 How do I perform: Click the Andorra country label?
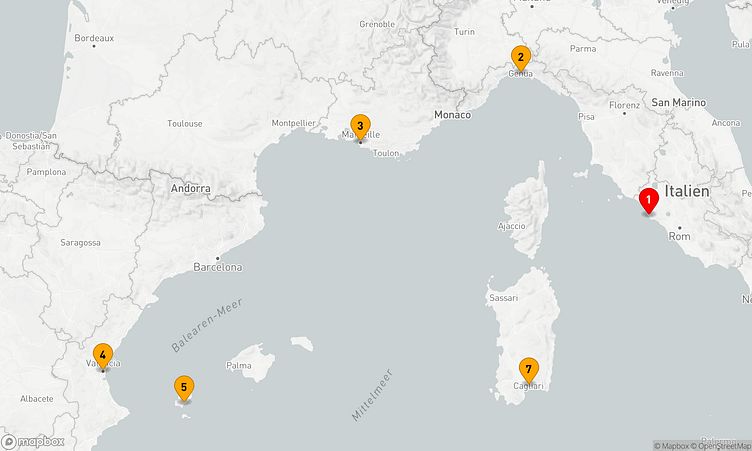click(x=190, y=188)
